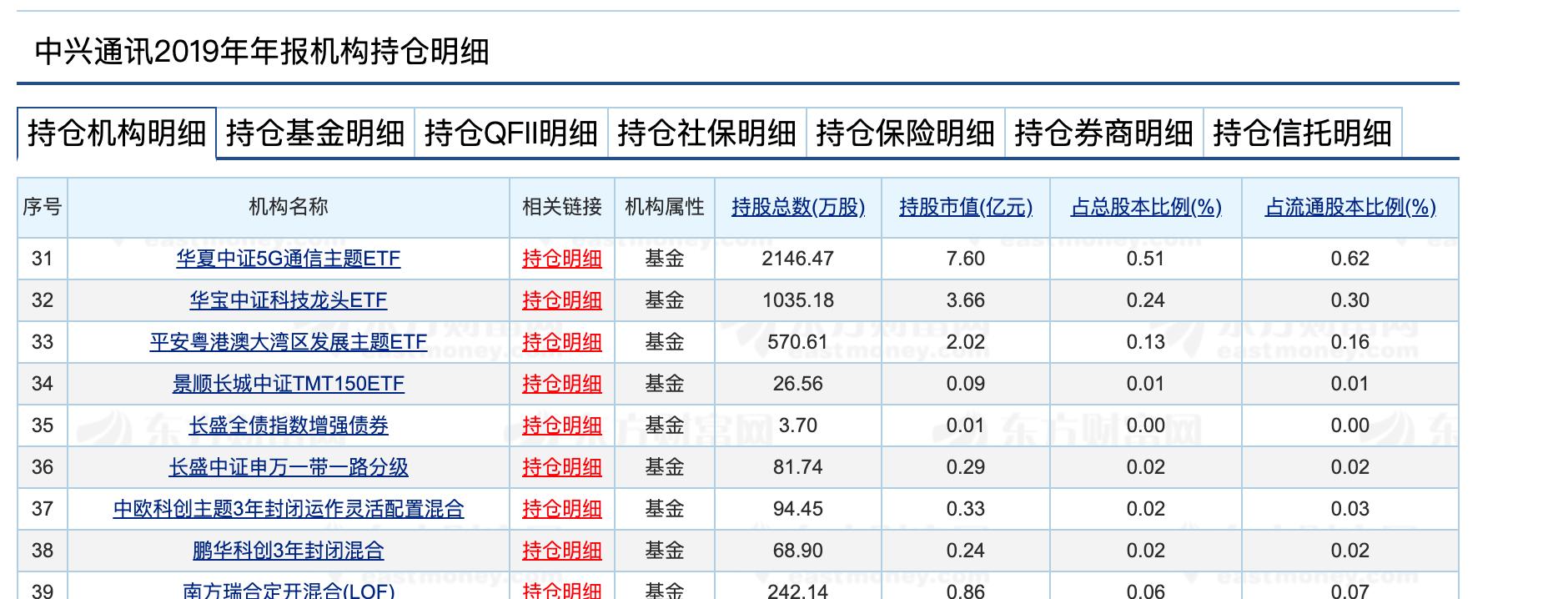The height and width of the screenshot is (599, 1568).
Task: Select share count cell 68.90
Action: point(798,551)
